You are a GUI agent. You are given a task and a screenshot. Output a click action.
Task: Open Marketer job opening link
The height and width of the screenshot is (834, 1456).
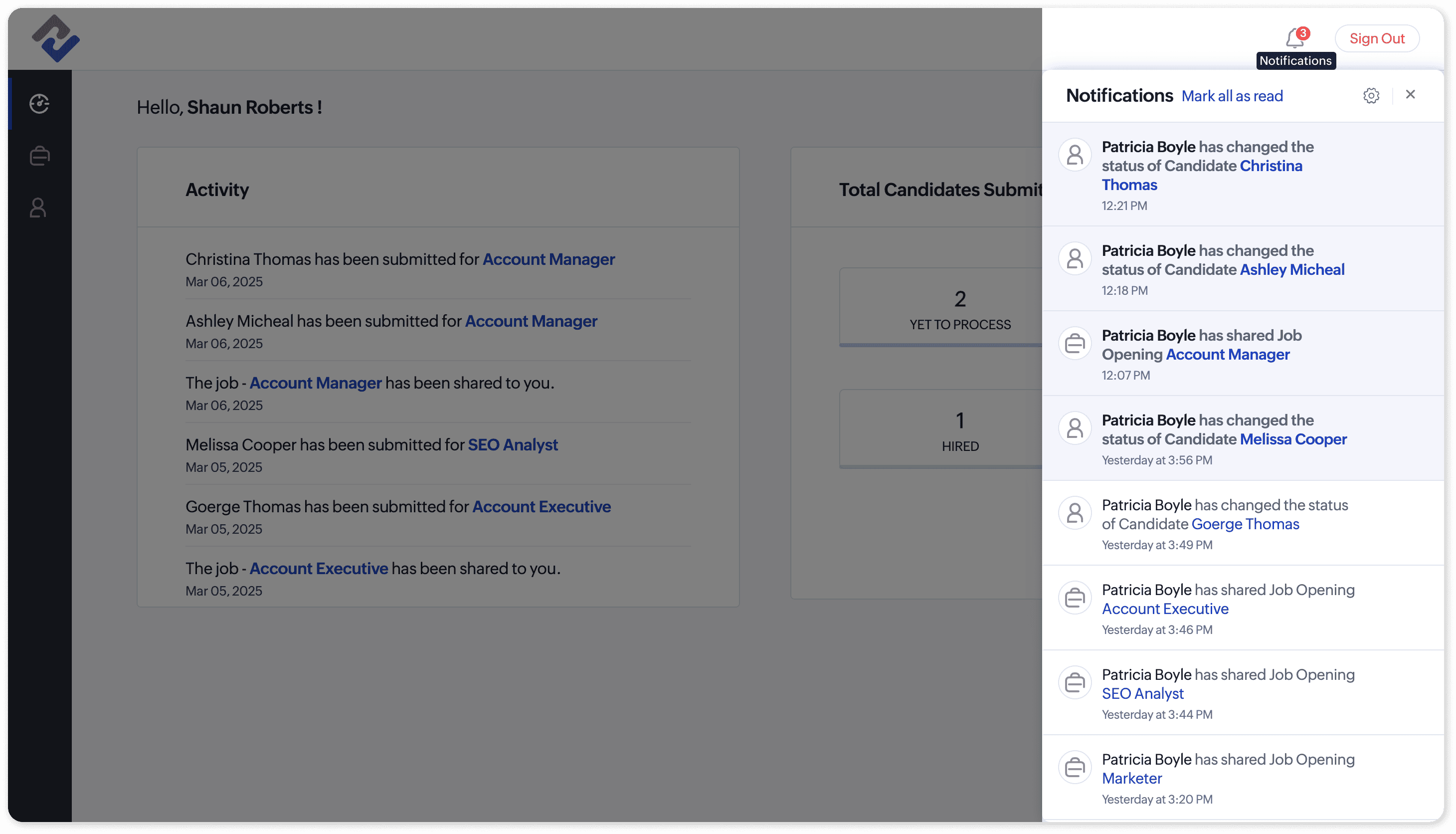tap(1131, 779)
